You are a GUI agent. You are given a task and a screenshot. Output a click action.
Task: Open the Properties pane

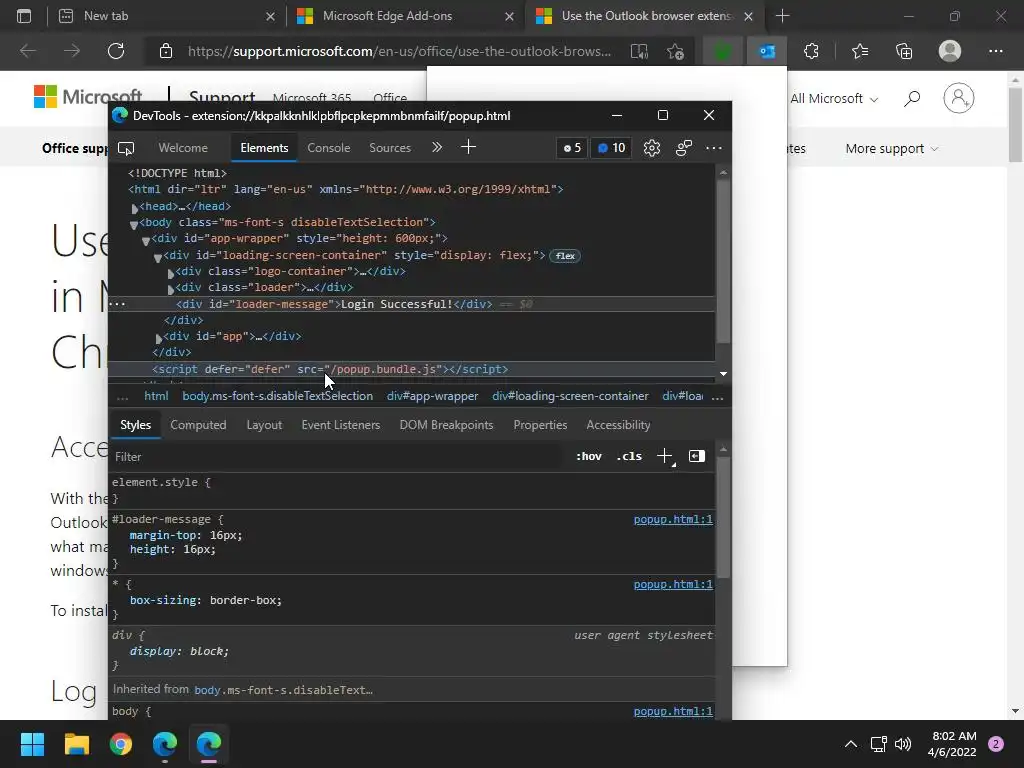pyautogui.click(x=540, y=425)
